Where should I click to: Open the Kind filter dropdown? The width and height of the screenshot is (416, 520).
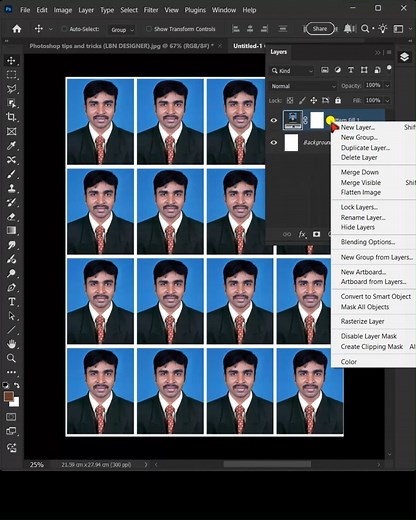coord(292,71)
